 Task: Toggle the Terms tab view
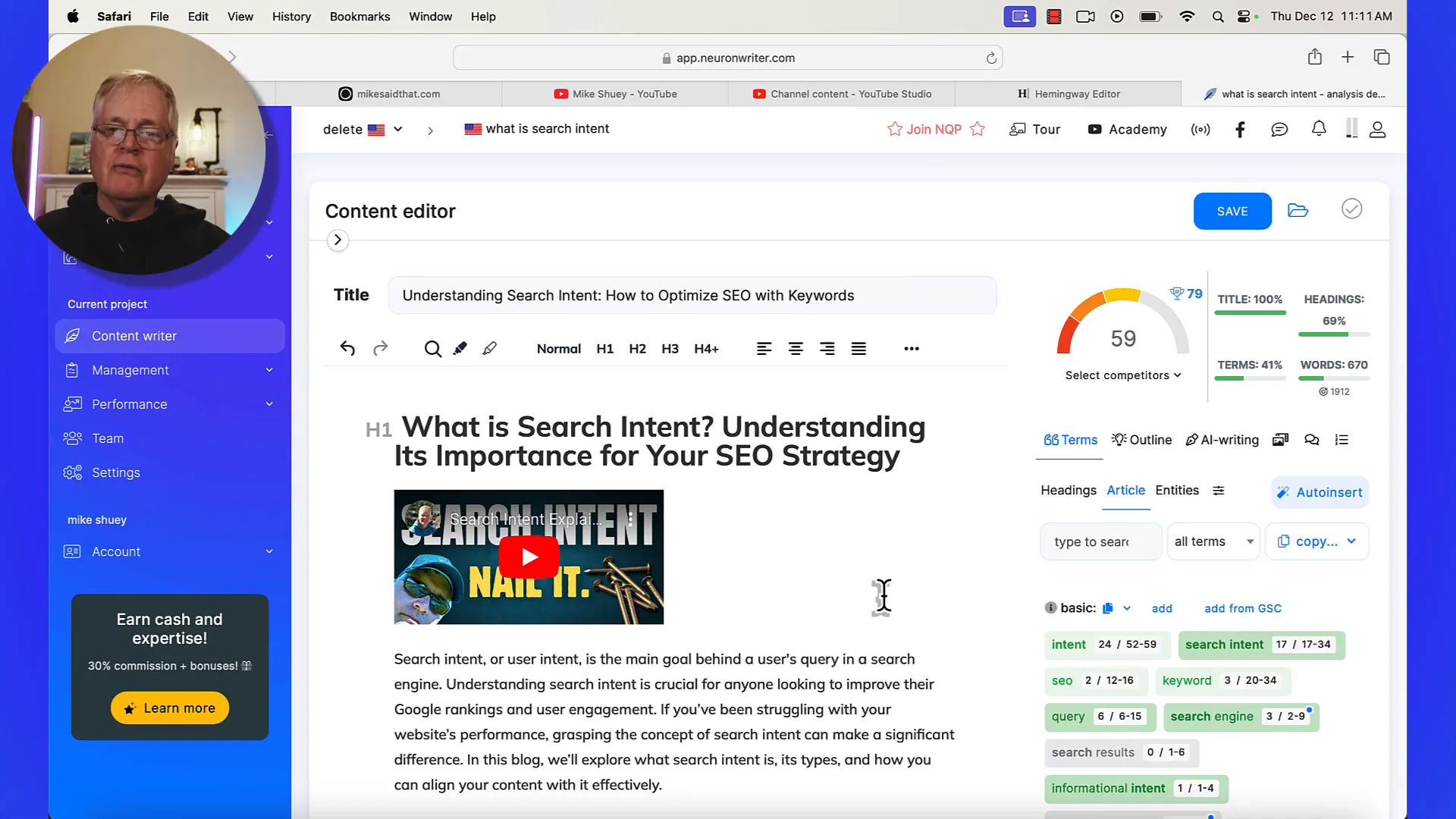pos(1071,440)
